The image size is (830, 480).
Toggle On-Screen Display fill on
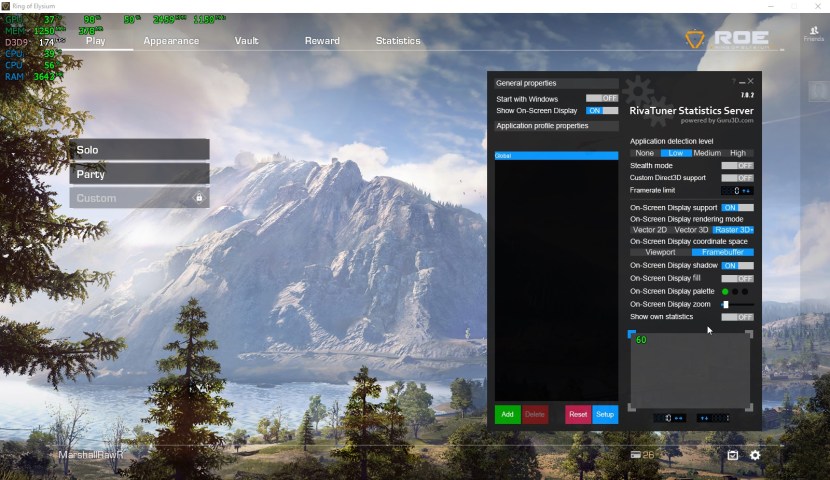click(x=737, y=278)
